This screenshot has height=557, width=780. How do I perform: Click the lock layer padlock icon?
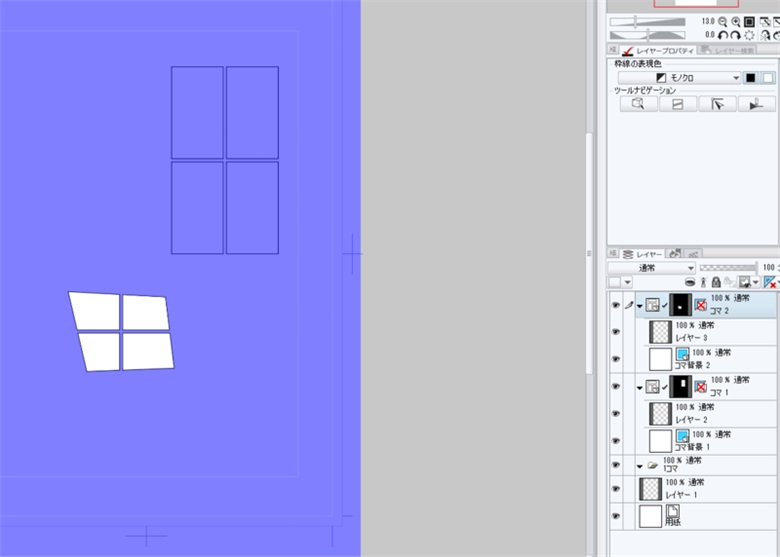click(x=716, y=282)
